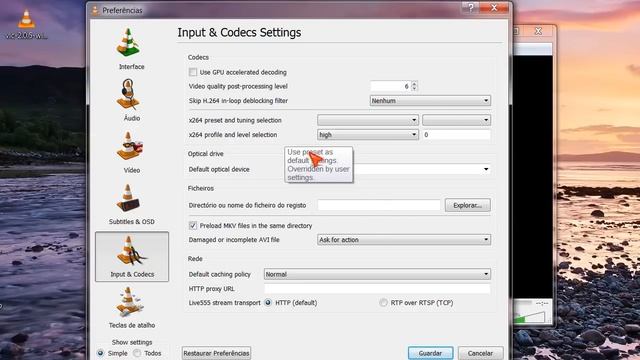Click the Optical drive section label

(x=205, y=154)
